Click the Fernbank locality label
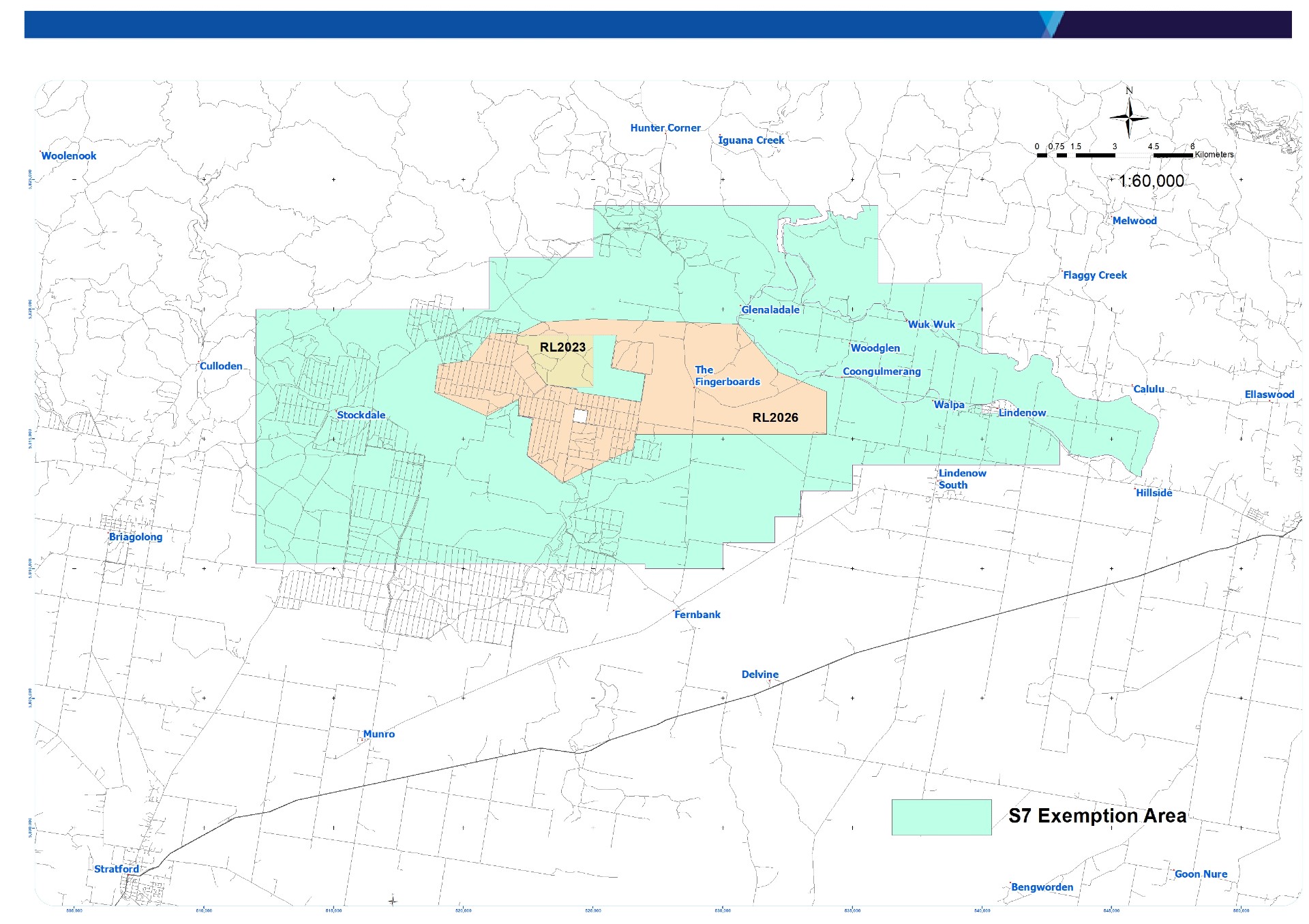The image size is (1309, 924). point(697,615)
